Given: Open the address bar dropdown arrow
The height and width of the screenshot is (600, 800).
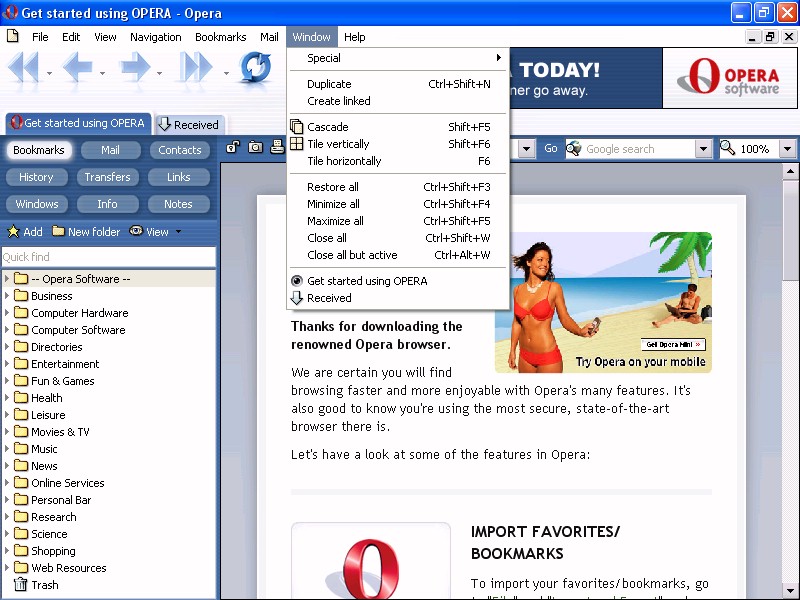Looking at the screenshot, I should pos(527,149).
